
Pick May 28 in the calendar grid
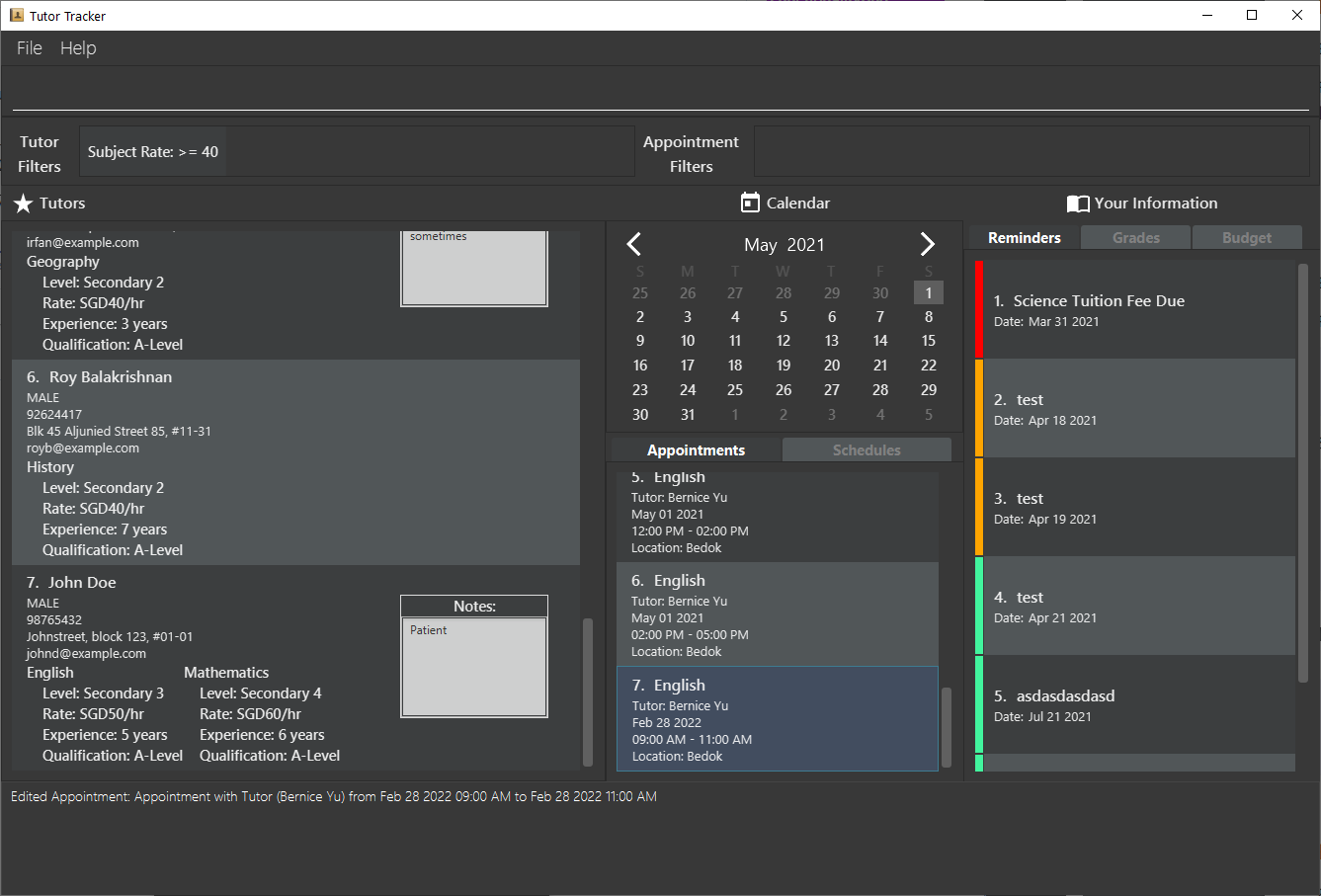coord(880,389)
